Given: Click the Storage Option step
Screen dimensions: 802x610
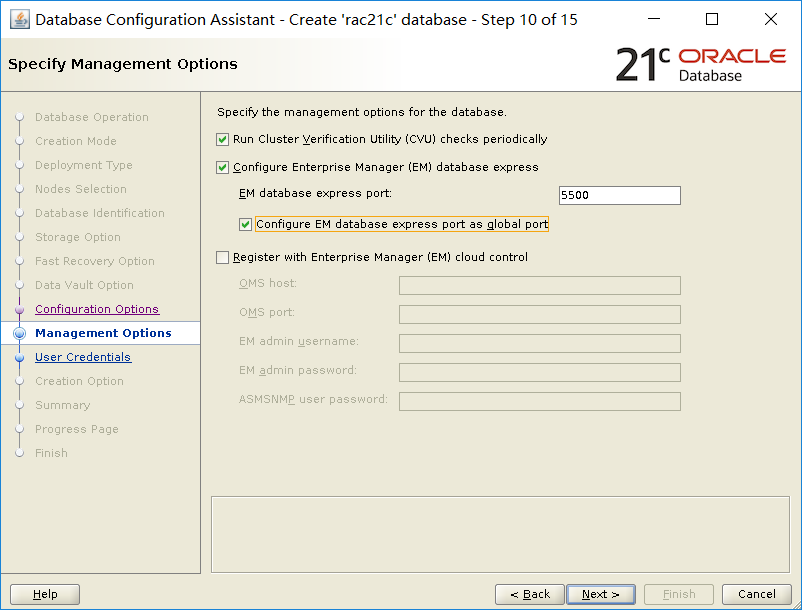Looking at the screenshot, I should click(x=78, y=237).
